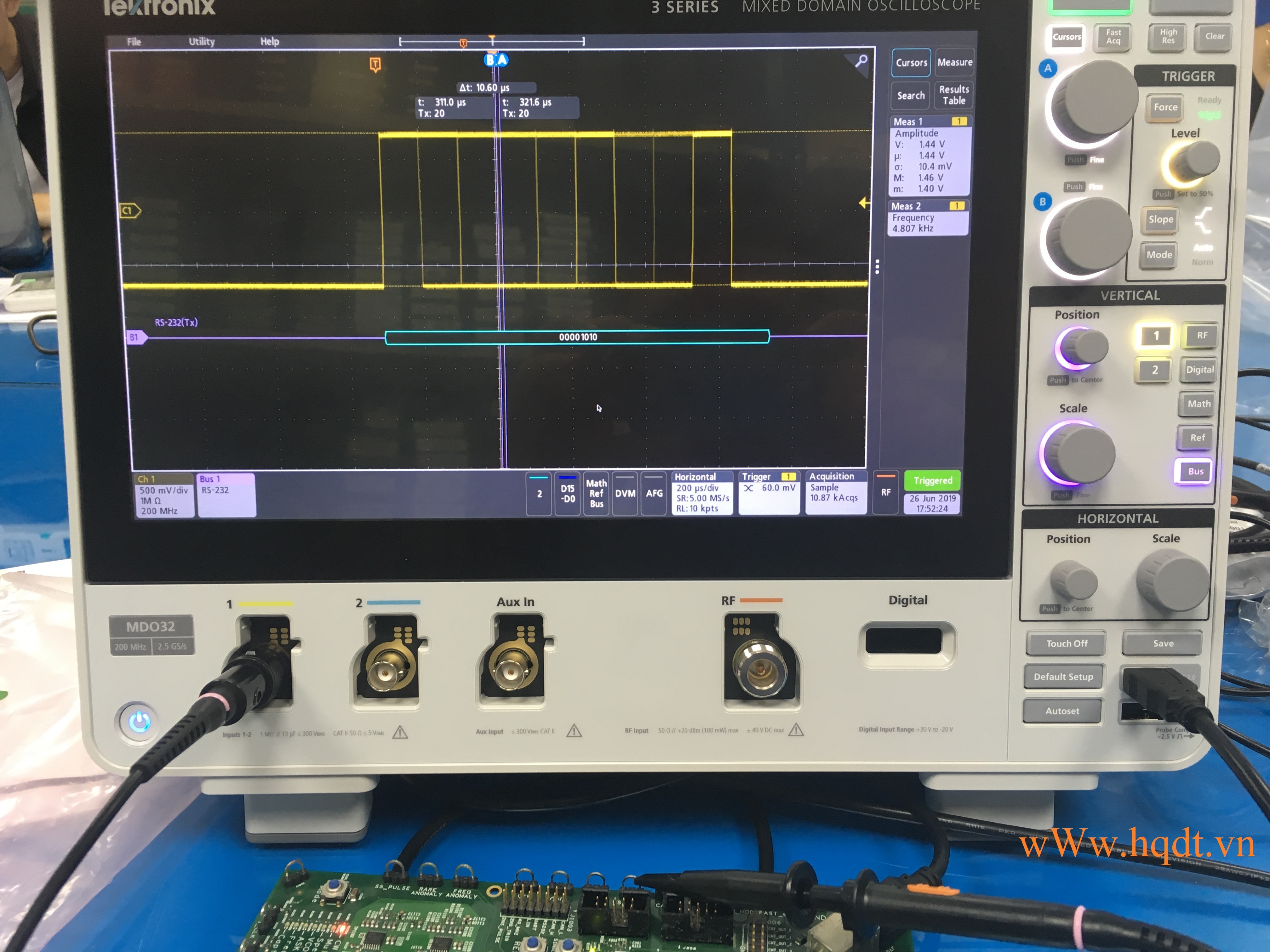
Task: Open the Results Table
Action: click(x=954, y=95)
